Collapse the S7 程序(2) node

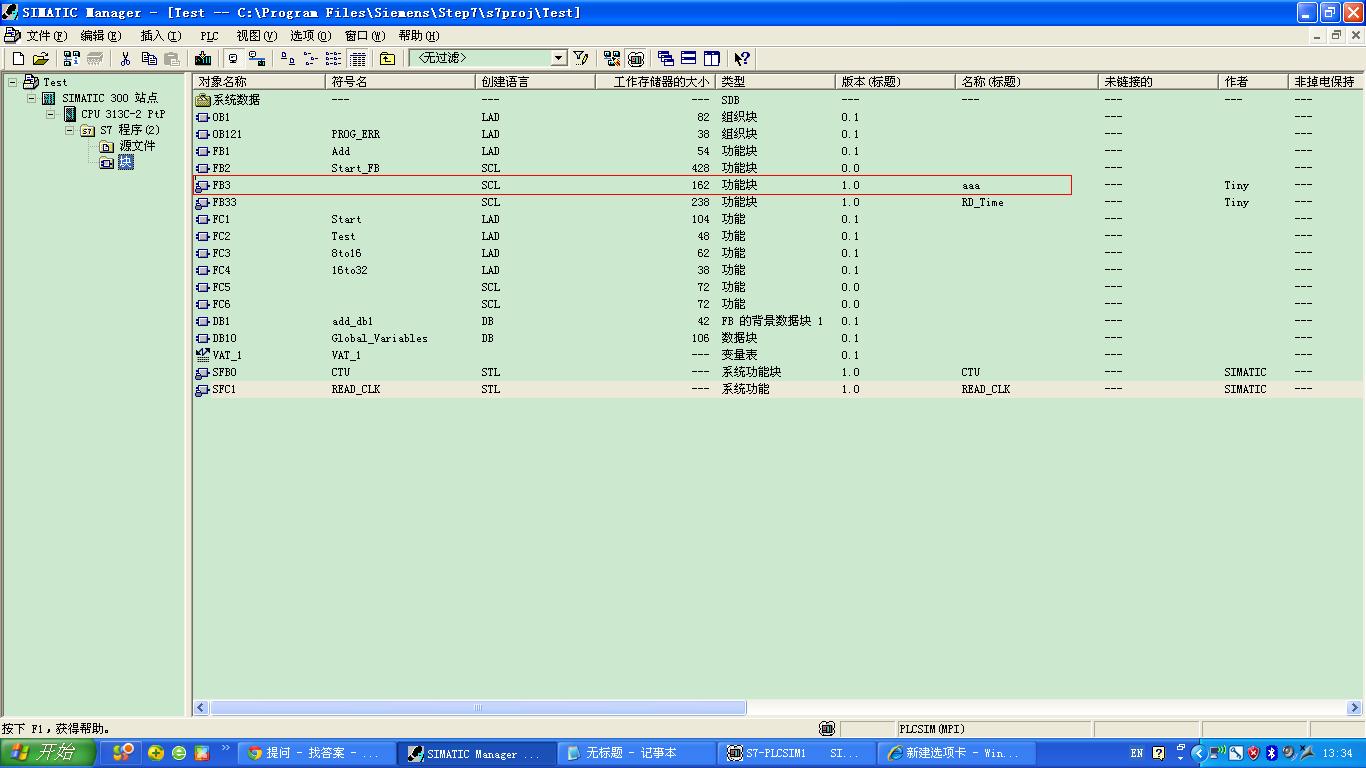(70, 130)
